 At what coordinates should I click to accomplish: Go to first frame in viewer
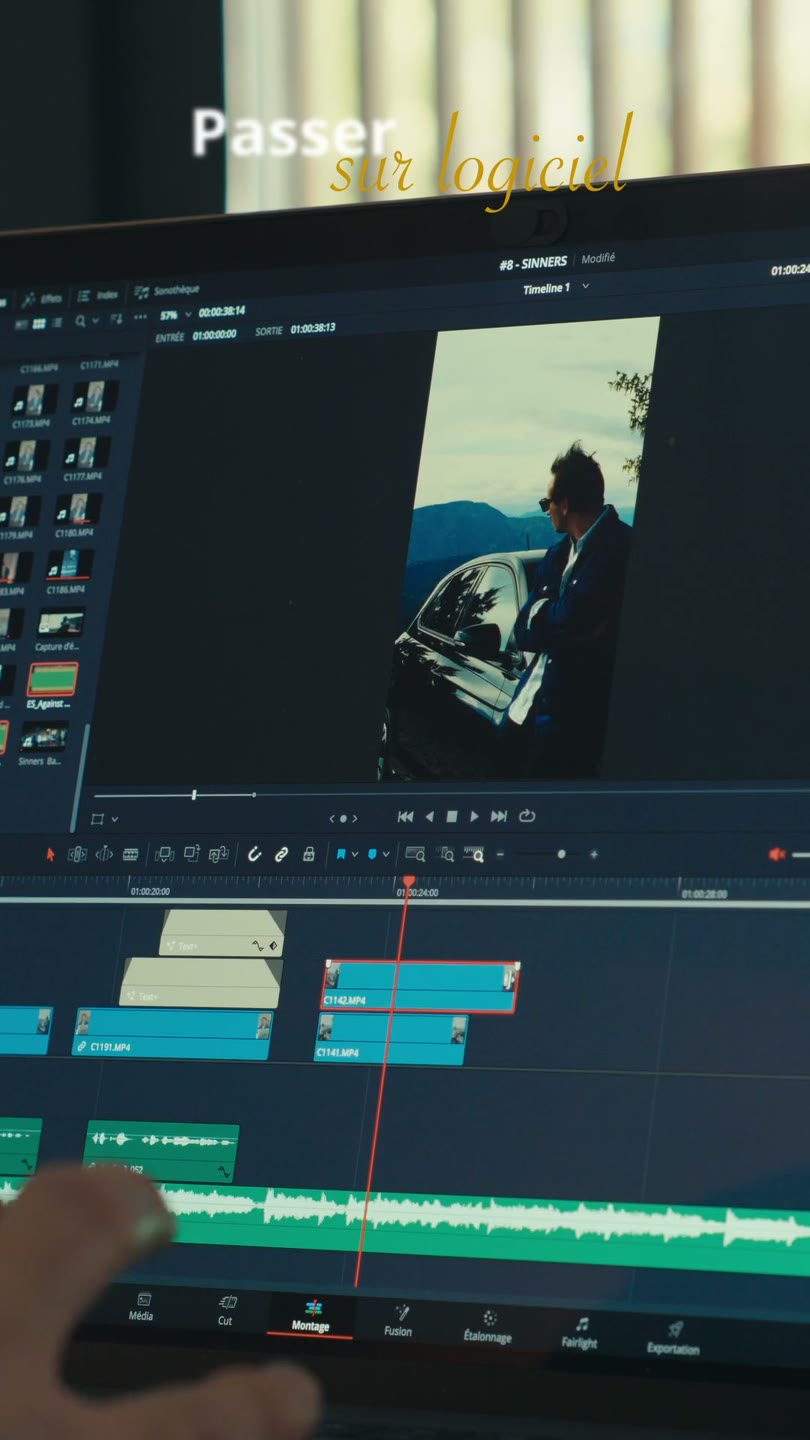coord(405,817)
